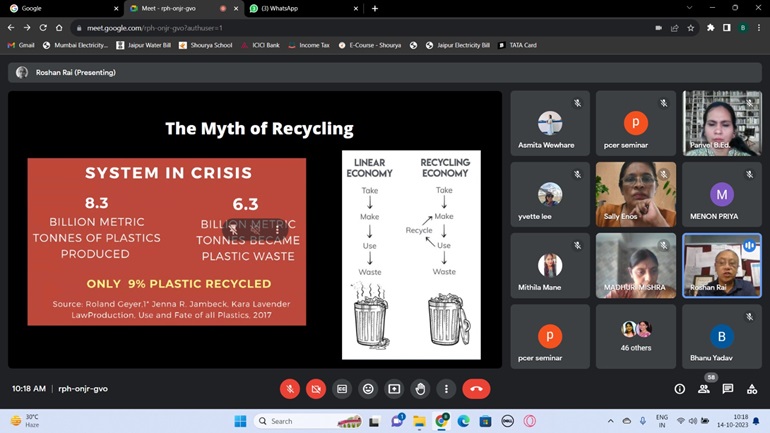The width and height of the screenshot is (770, 433).
Task: Open the Activities panel icon
Action: 752,389
